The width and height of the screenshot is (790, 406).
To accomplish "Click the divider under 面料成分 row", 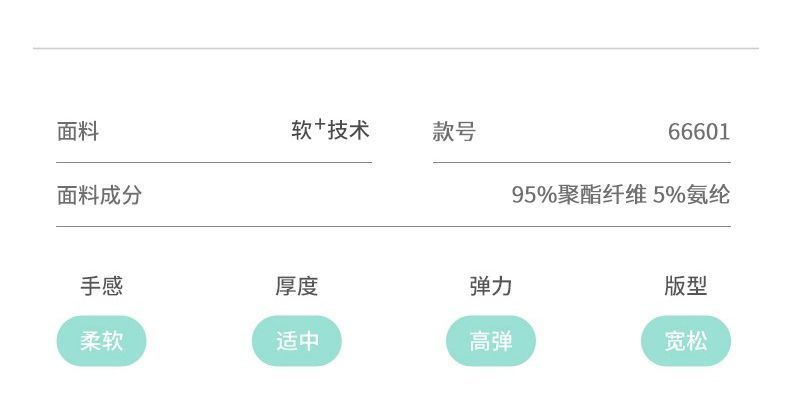I will (x=393, y=227).
